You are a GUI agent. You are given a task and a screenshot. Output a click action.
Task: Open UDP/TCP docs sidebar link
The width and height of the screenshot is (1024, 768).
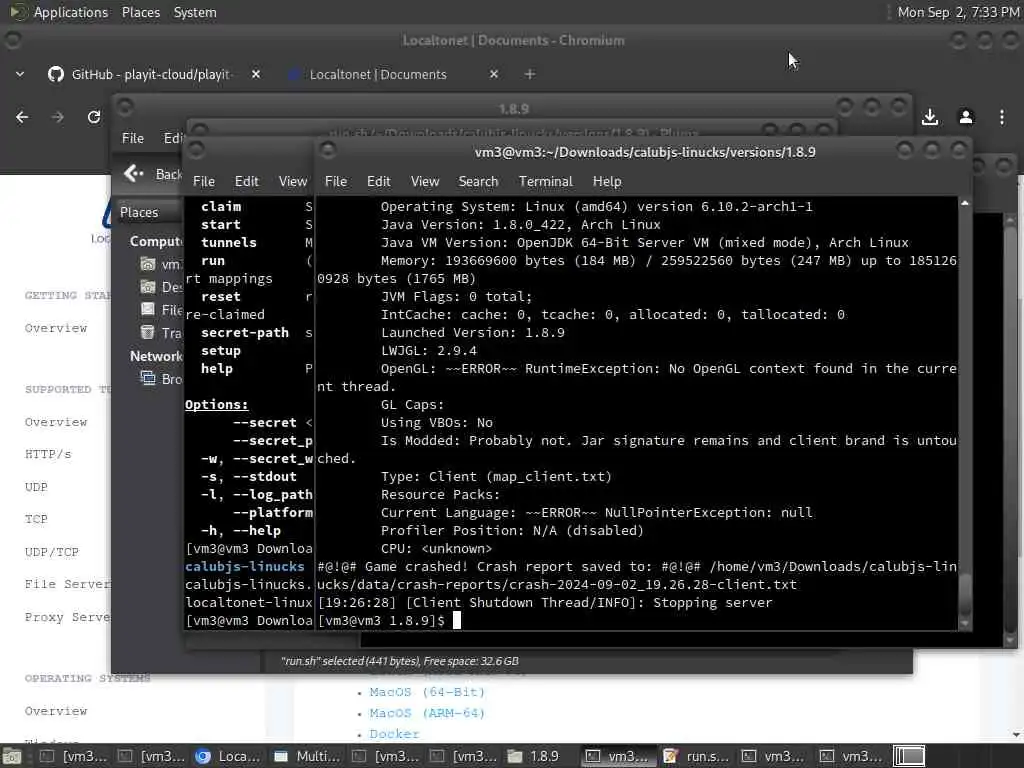[52, 552]
